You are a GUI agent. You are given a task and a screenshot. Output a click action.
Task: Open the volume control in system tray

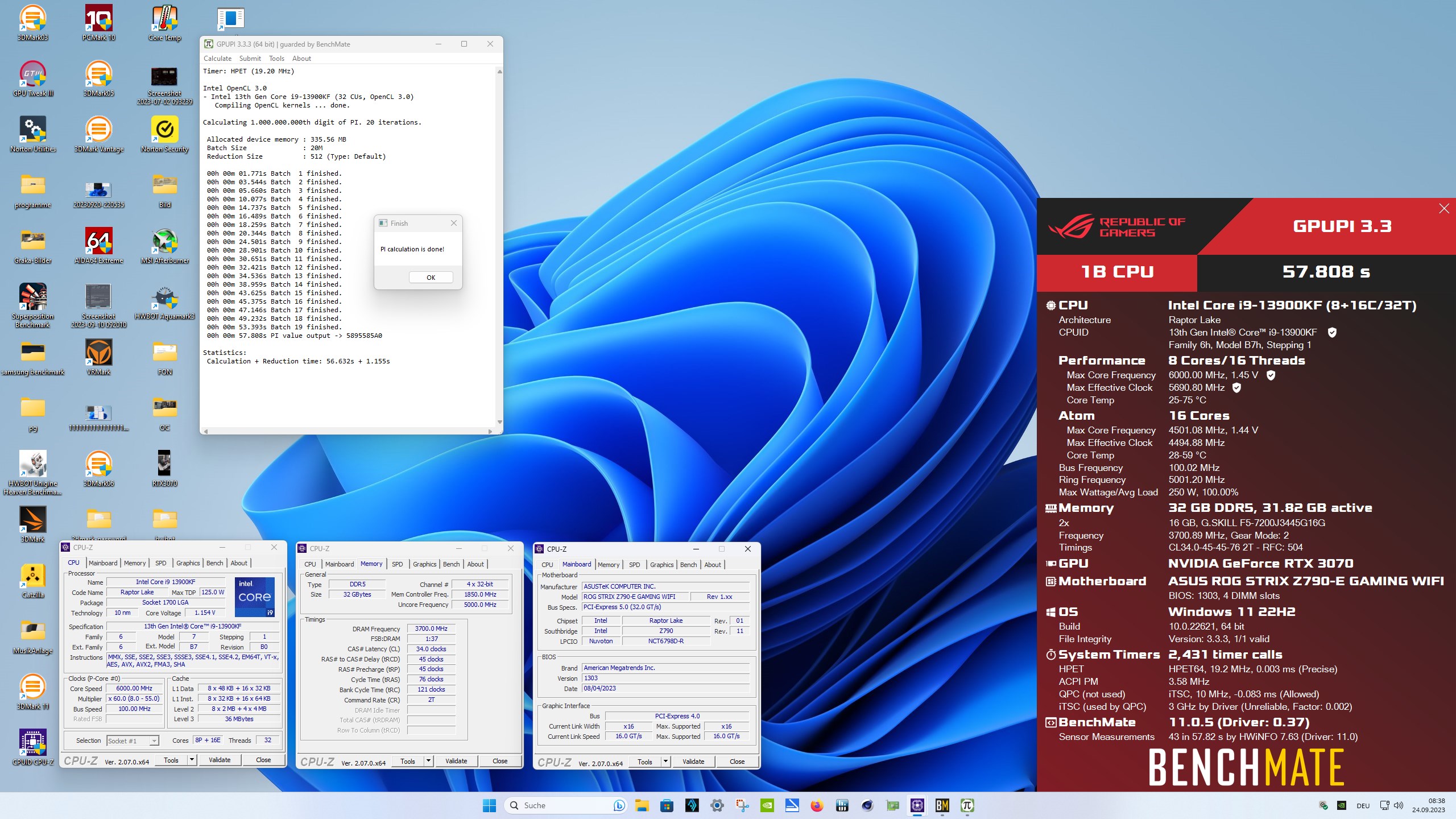pyautogui.click(x=1399, y=805)
